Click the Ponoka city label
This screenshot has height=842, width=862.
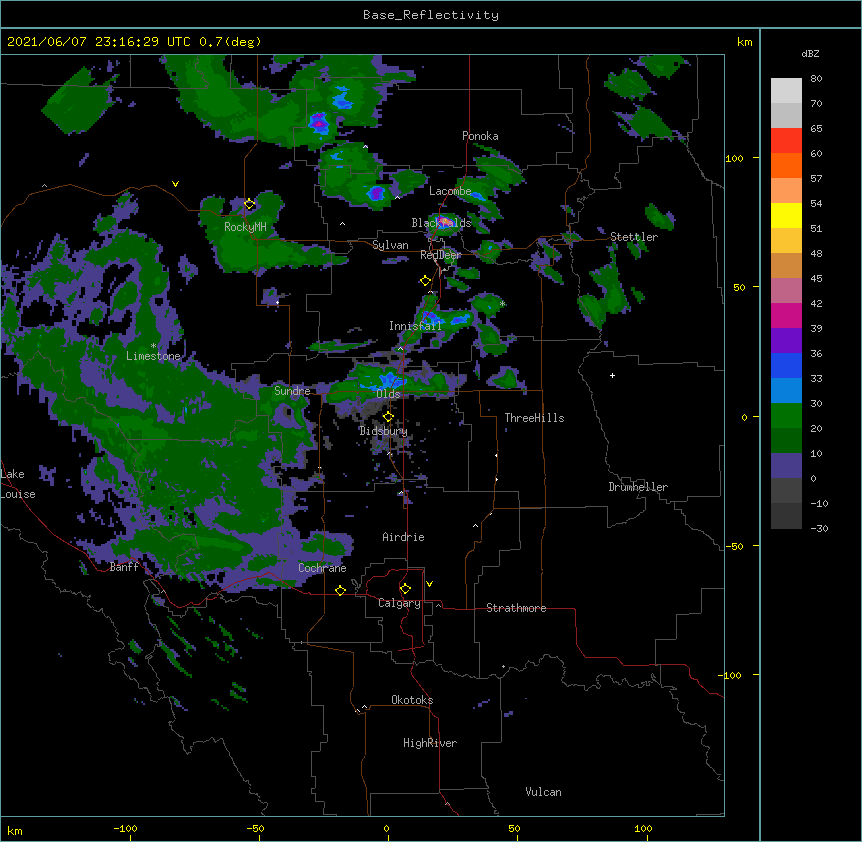(480, 136)
